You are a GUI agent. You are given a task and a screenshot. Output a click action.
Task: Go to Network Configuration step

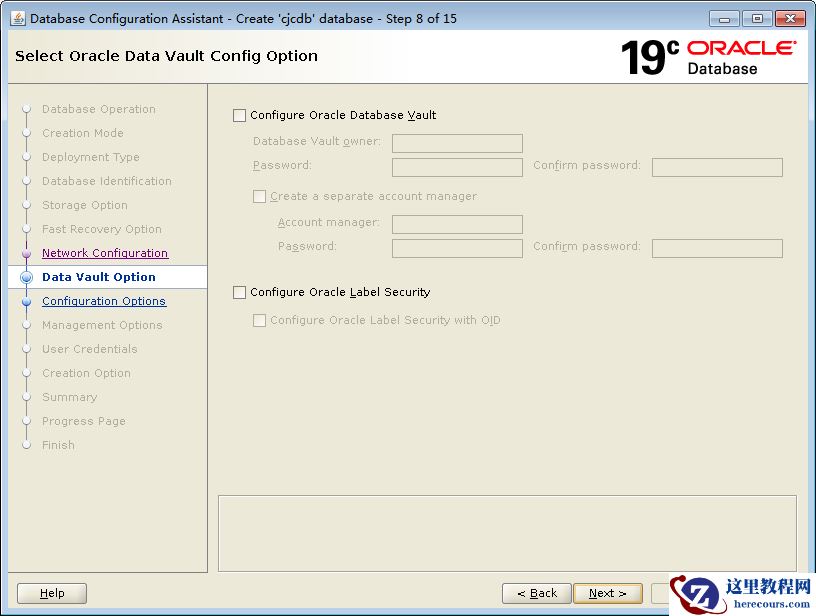point(105,253)
